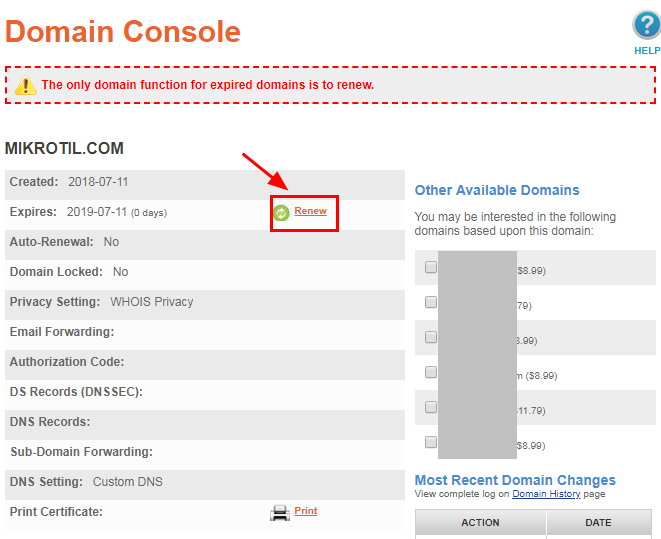Click the Email Forwarding row label
Viewport: 661px width, 539px height.
(x=62, y=332)
